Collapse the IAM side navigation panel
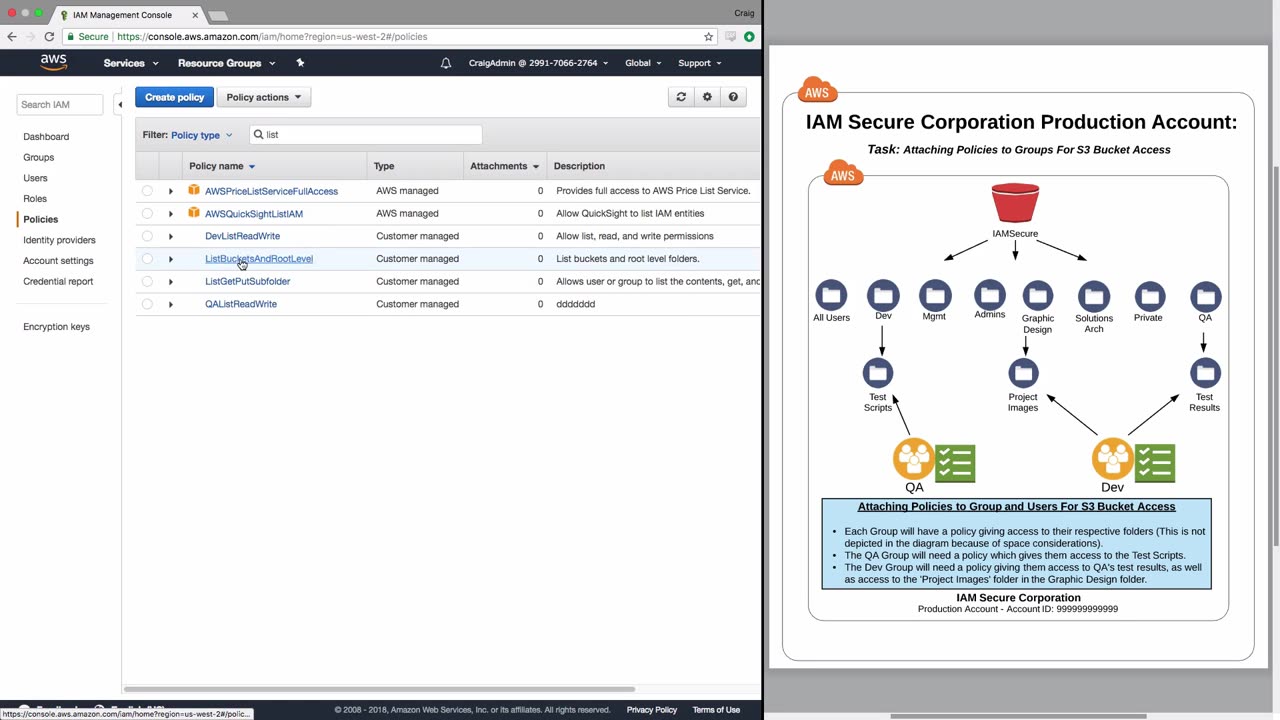The width and height of the screenshot is (1280, 720). 120,104
